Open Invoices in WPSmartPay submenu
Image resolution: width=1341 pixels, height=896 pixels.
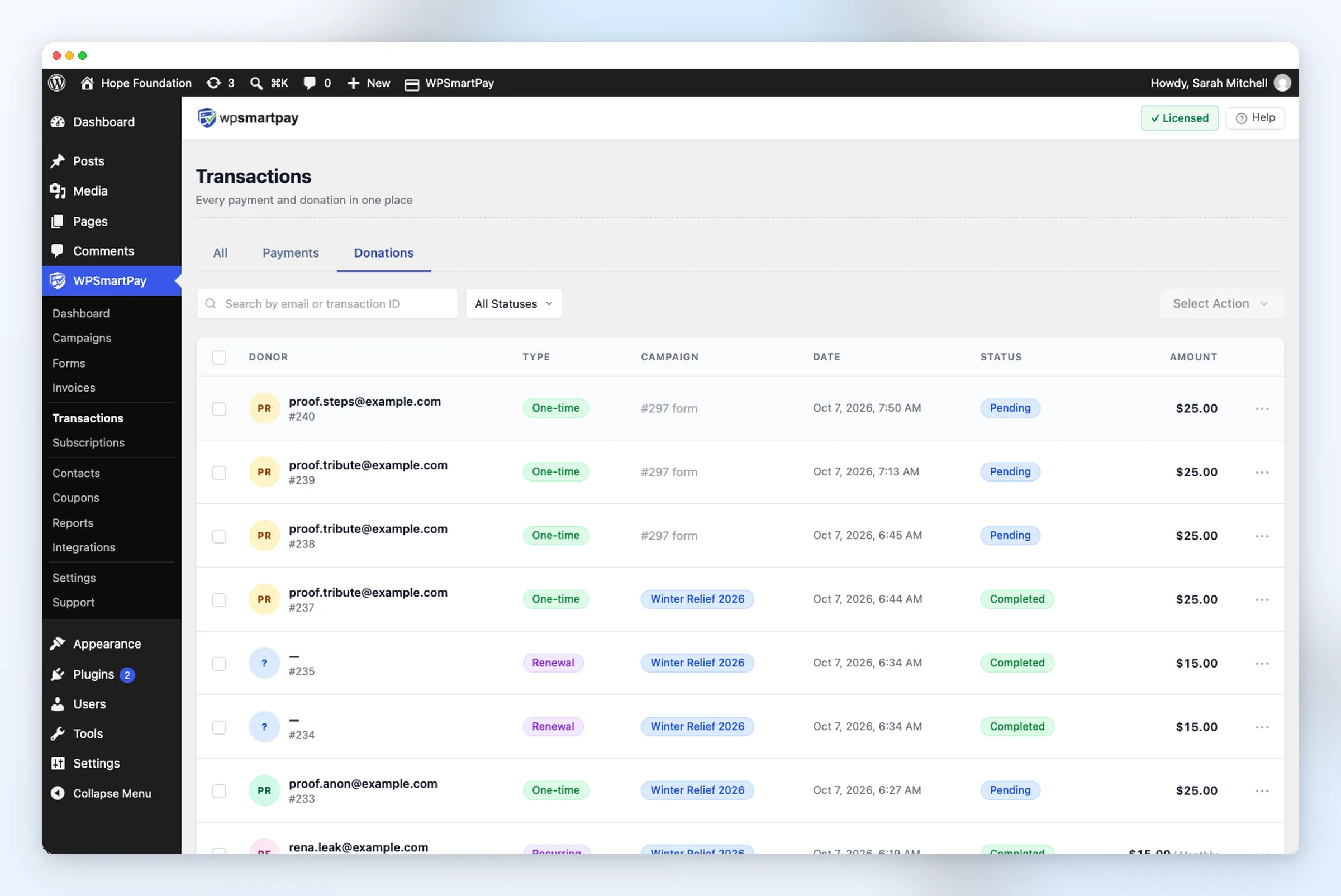[x=74, y=388]
